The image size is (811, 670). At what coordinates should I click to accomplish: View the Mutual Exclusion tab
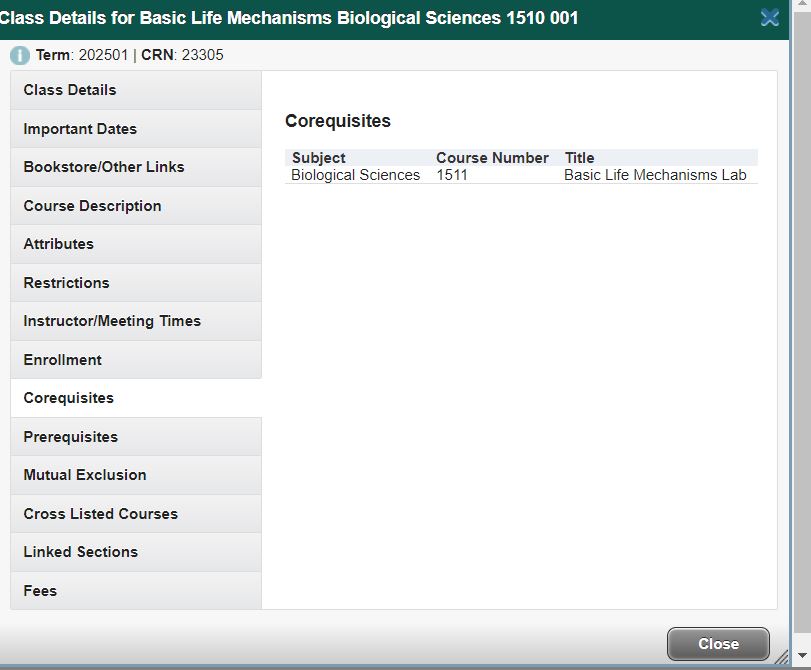(136, 475)
